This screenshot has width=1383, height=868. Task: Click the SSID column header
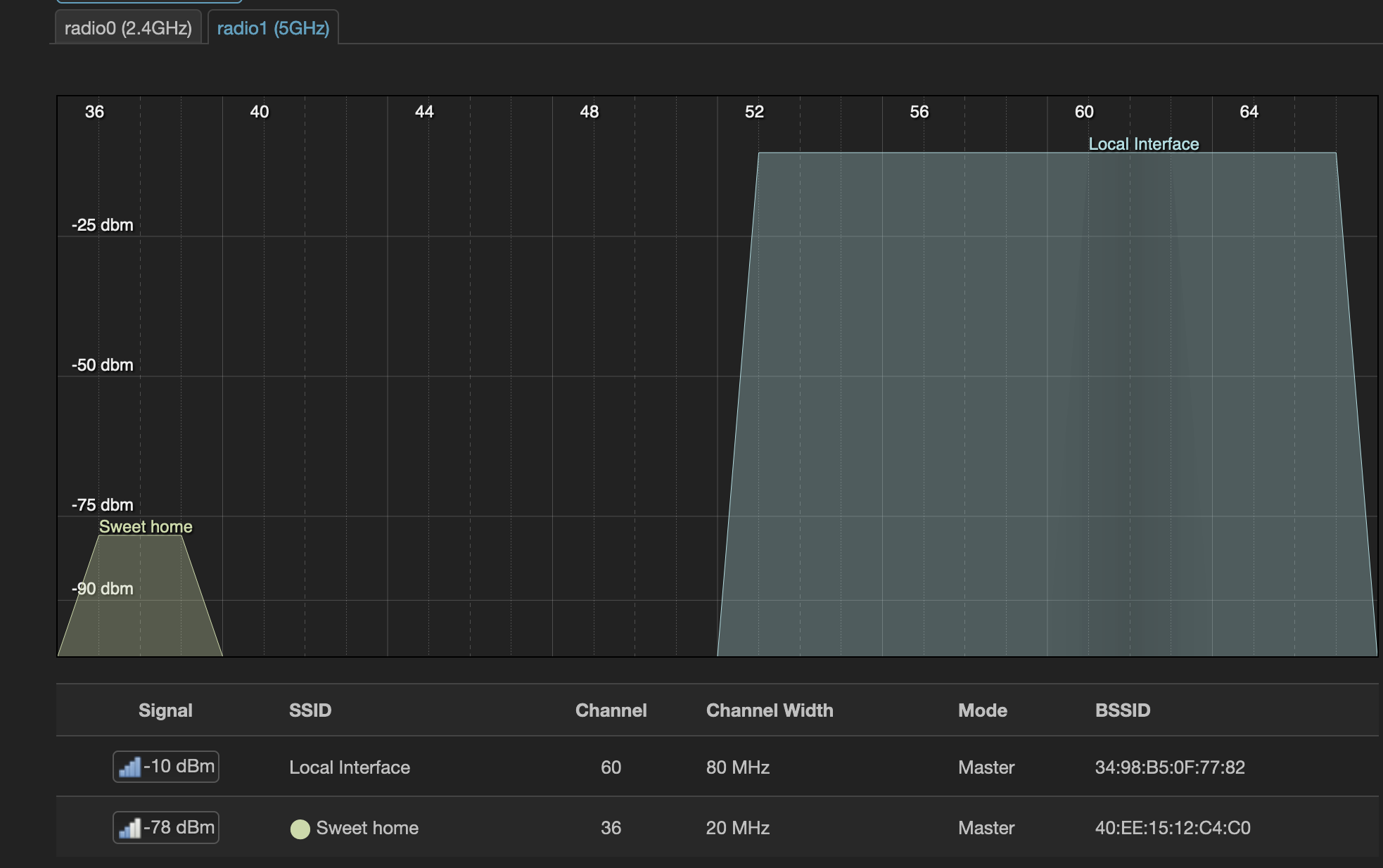(x=310, y=710)
